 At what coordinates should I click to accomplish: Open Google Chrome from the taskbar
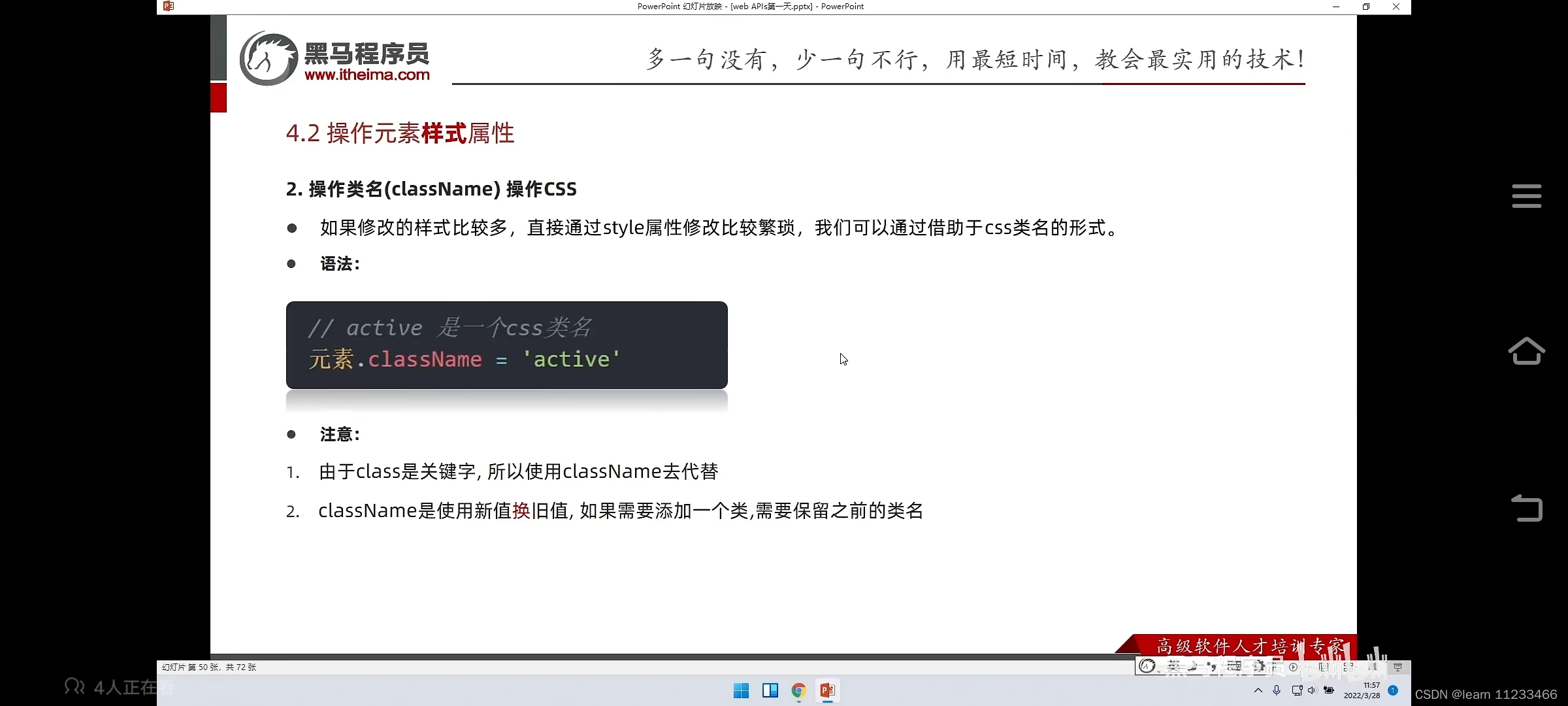click(x=798, y=690)
